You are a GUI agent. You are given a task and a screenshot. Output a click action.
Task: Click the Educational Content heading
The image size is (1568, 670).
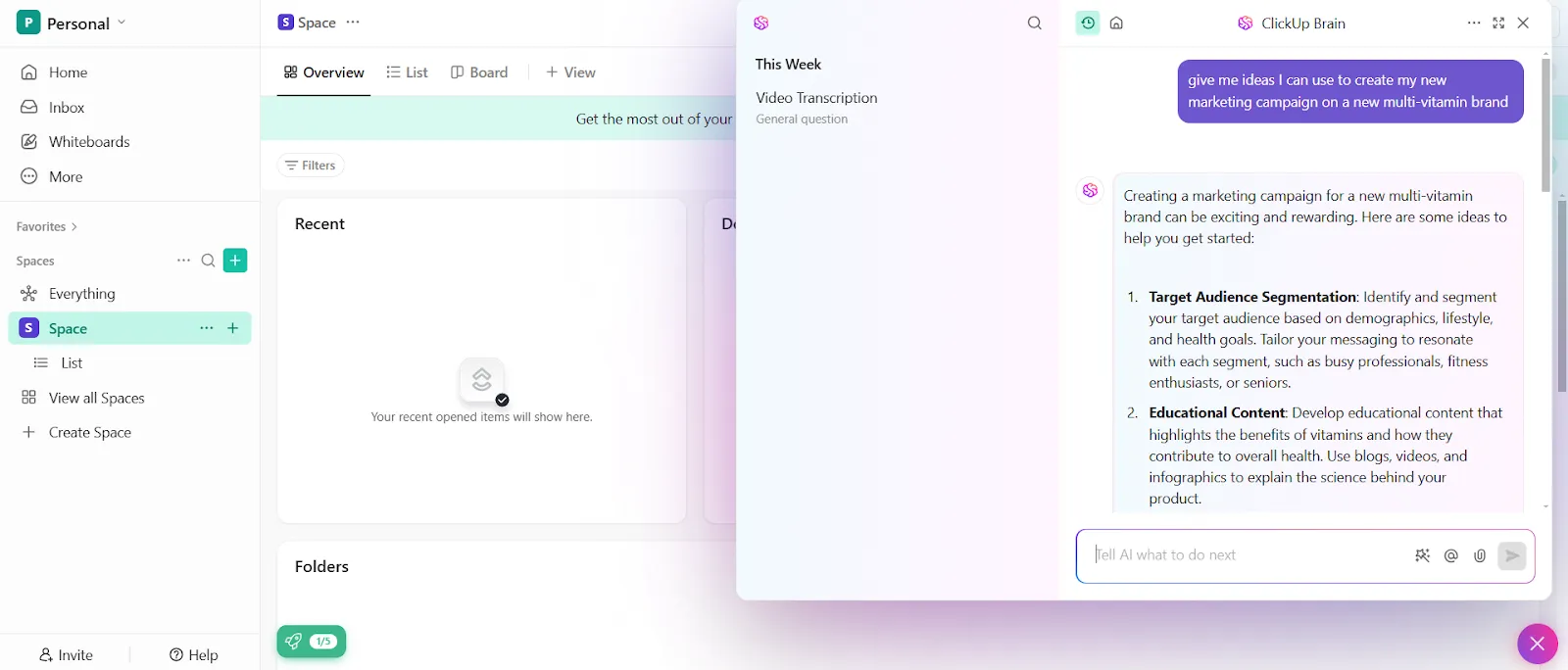(x=1217, y=413)
